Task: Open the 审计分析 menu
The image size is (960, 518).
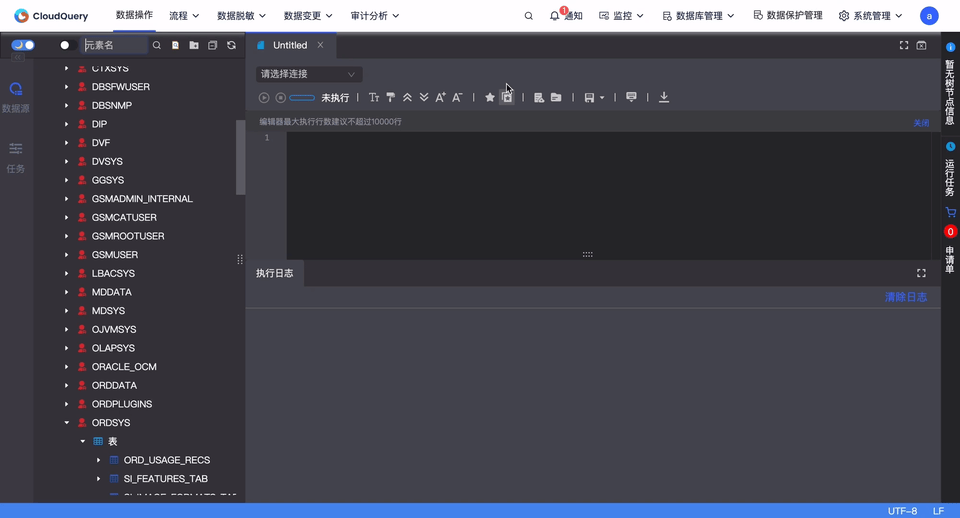Action: (375, 16)
